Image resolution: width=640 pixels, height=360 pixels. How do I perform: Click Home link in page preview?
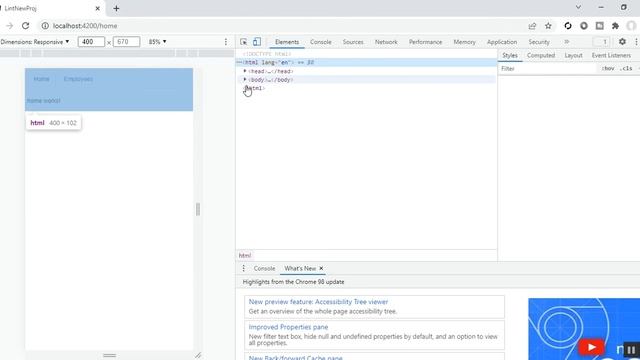(42, 79)
